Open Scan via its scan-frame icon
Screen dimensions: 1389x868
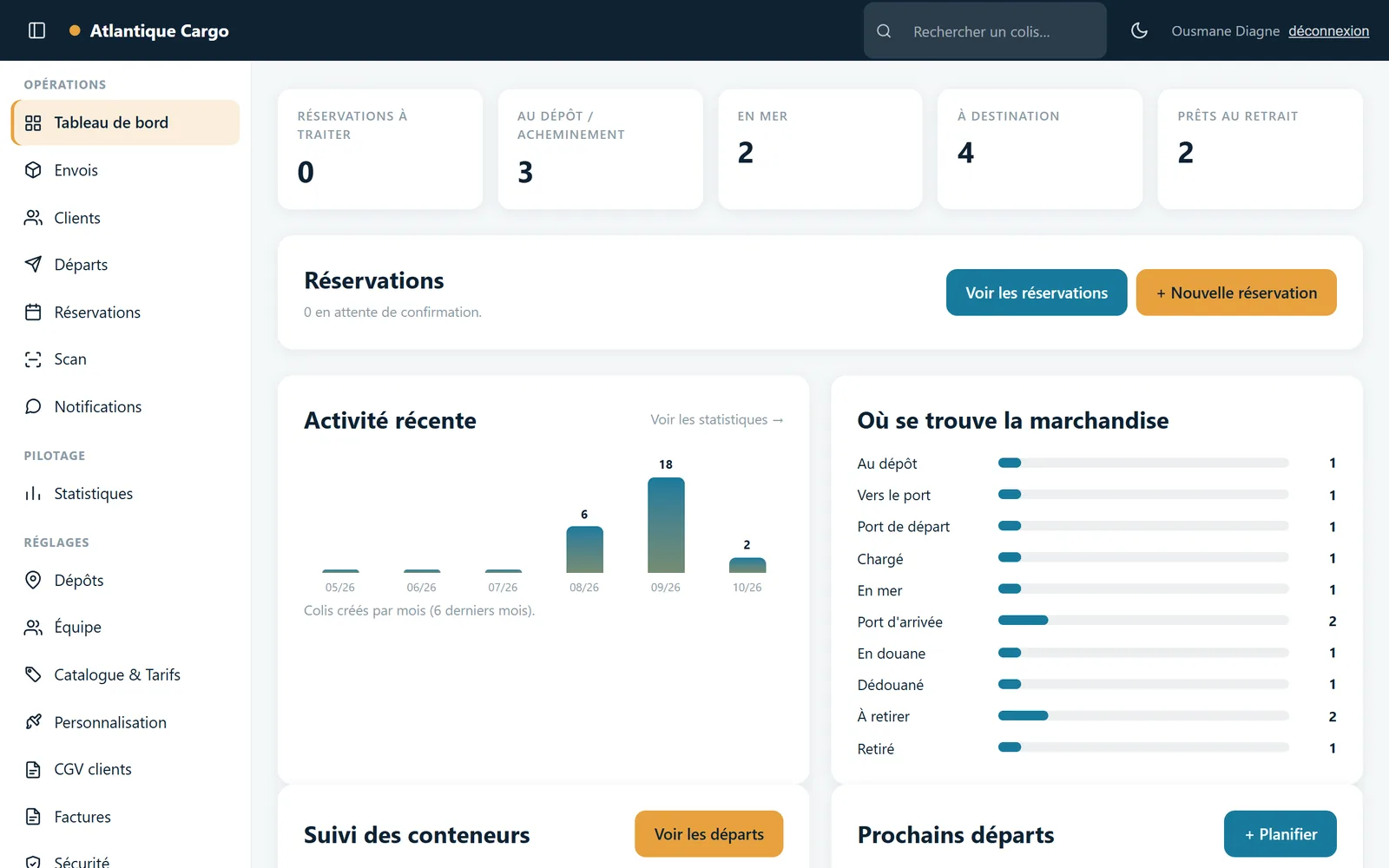[x=33, y=359]
